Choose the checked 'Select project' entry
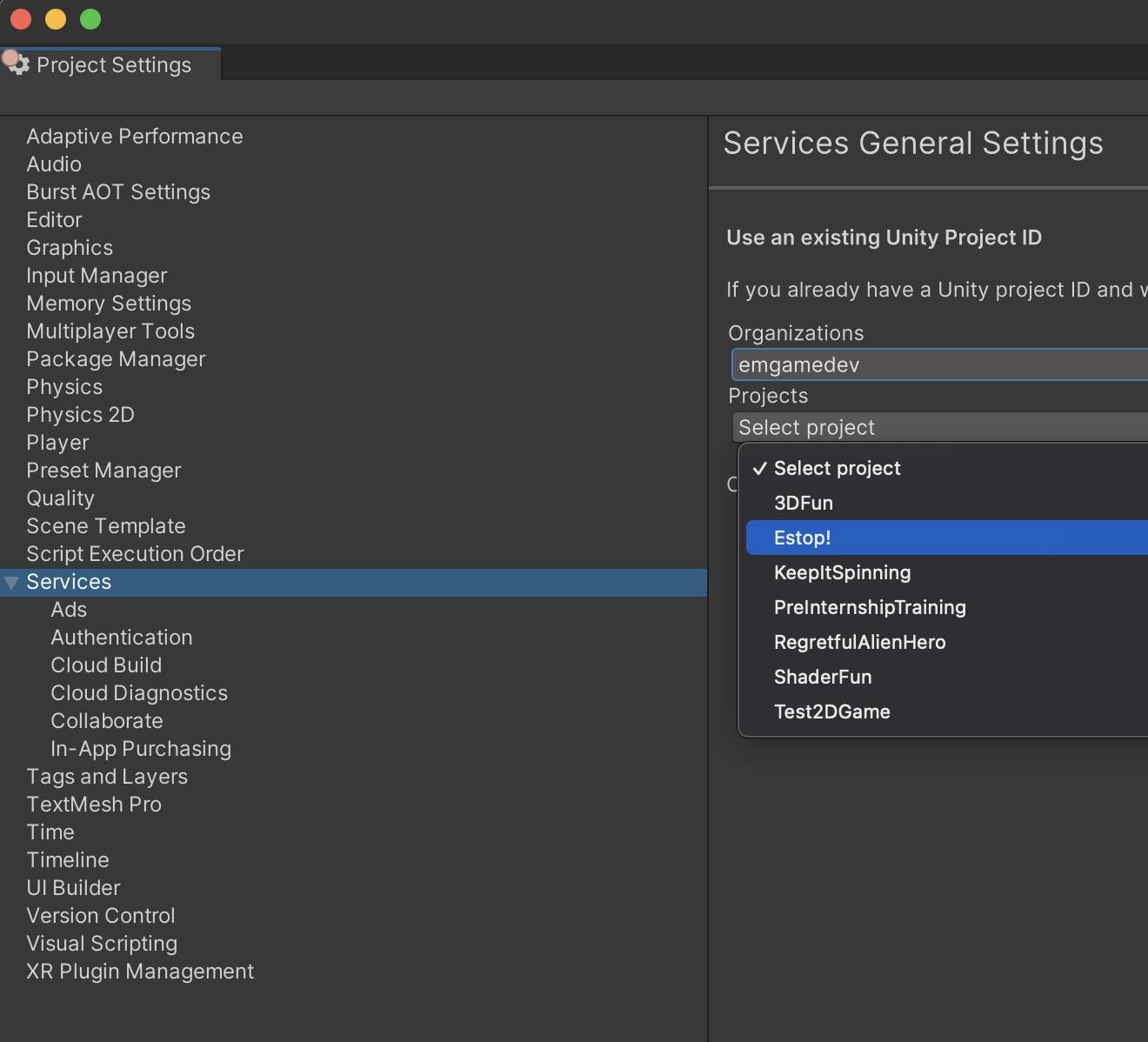This screenshot has width=1148, height=1042. click(x=947, y=468)
